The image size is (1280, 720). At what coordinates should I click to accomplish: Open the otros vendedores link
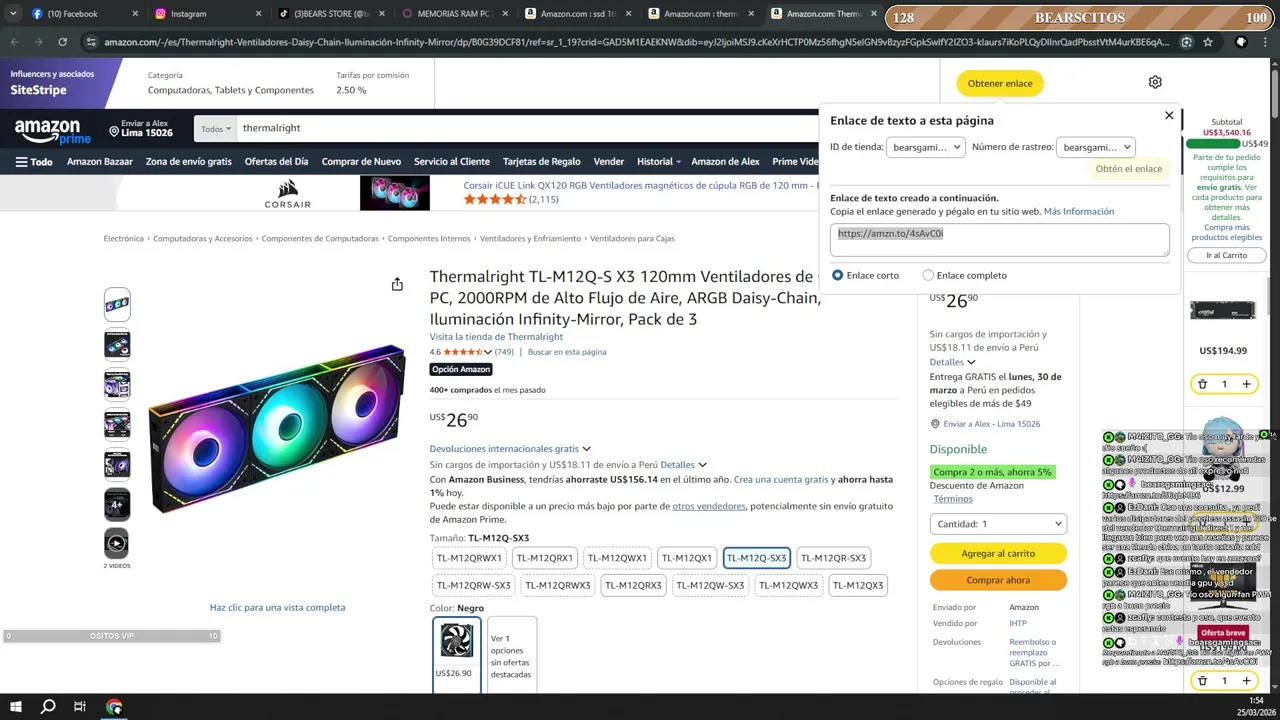tap(709, 506)
